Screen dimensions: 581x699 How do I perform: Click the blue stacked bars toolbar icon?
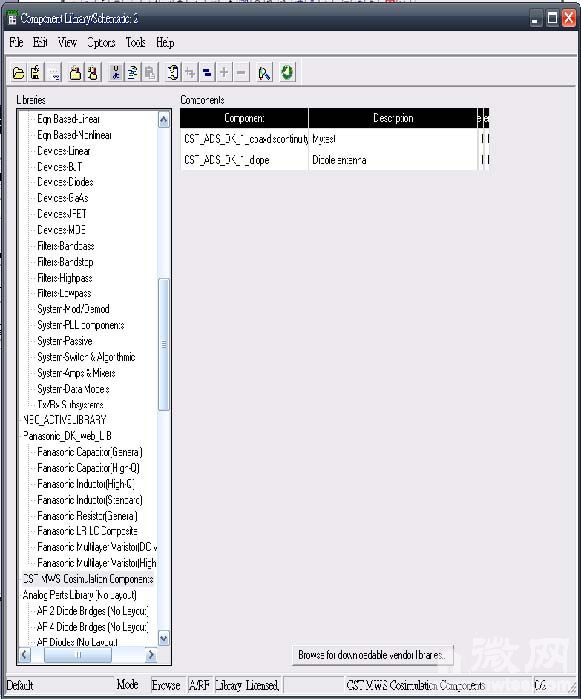(x=207, y=72)
